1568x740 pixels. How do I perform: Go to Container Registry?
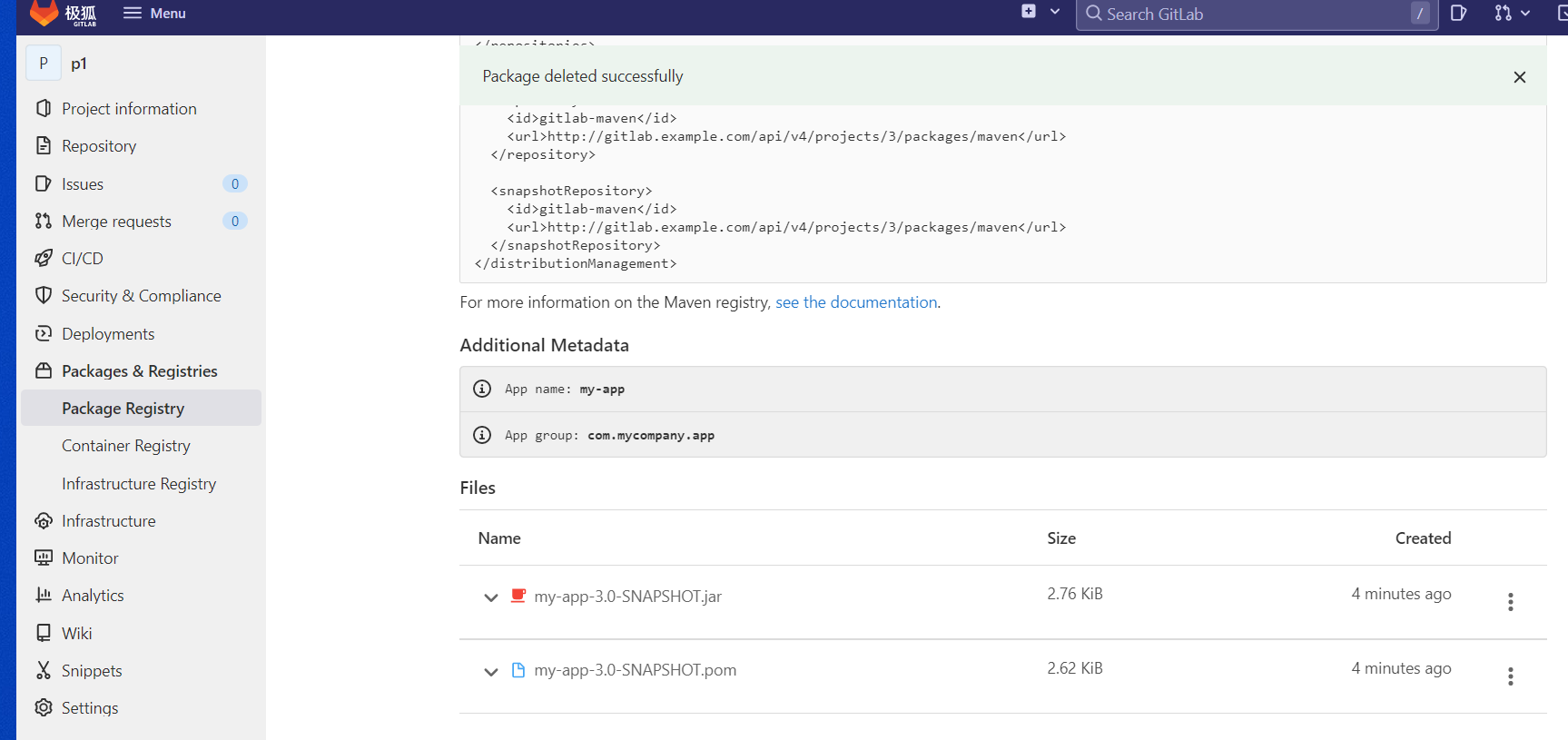pyautogui.click(x=126, y=446)
